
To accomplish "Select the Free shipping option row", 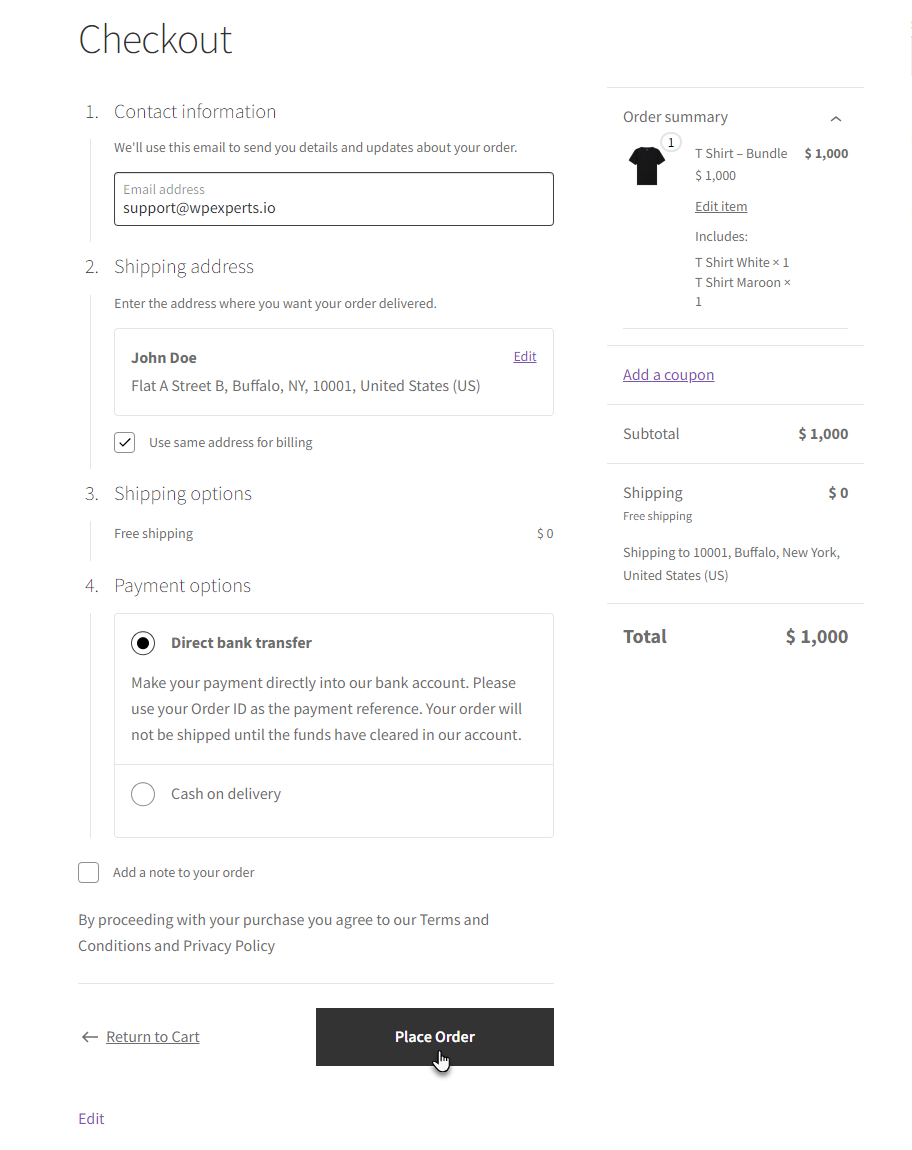I will (x=334, y=533).
